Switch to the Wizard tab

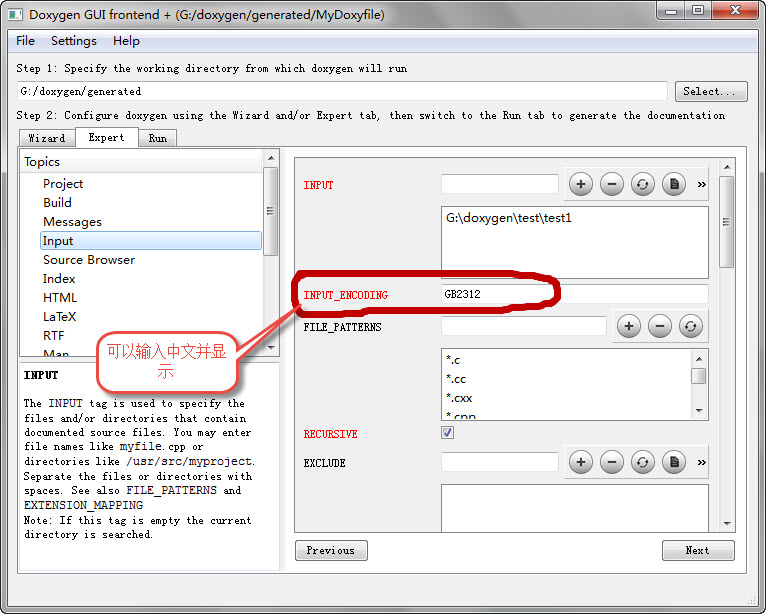pyautogui.click(x=47, y=138)
